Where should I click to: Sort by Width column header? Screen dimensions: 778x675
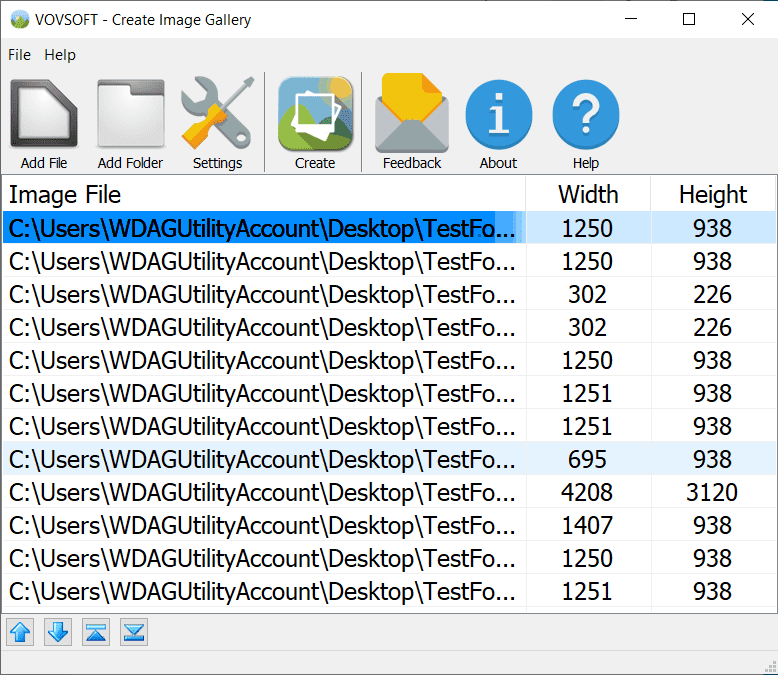click(x=588, y=194)
